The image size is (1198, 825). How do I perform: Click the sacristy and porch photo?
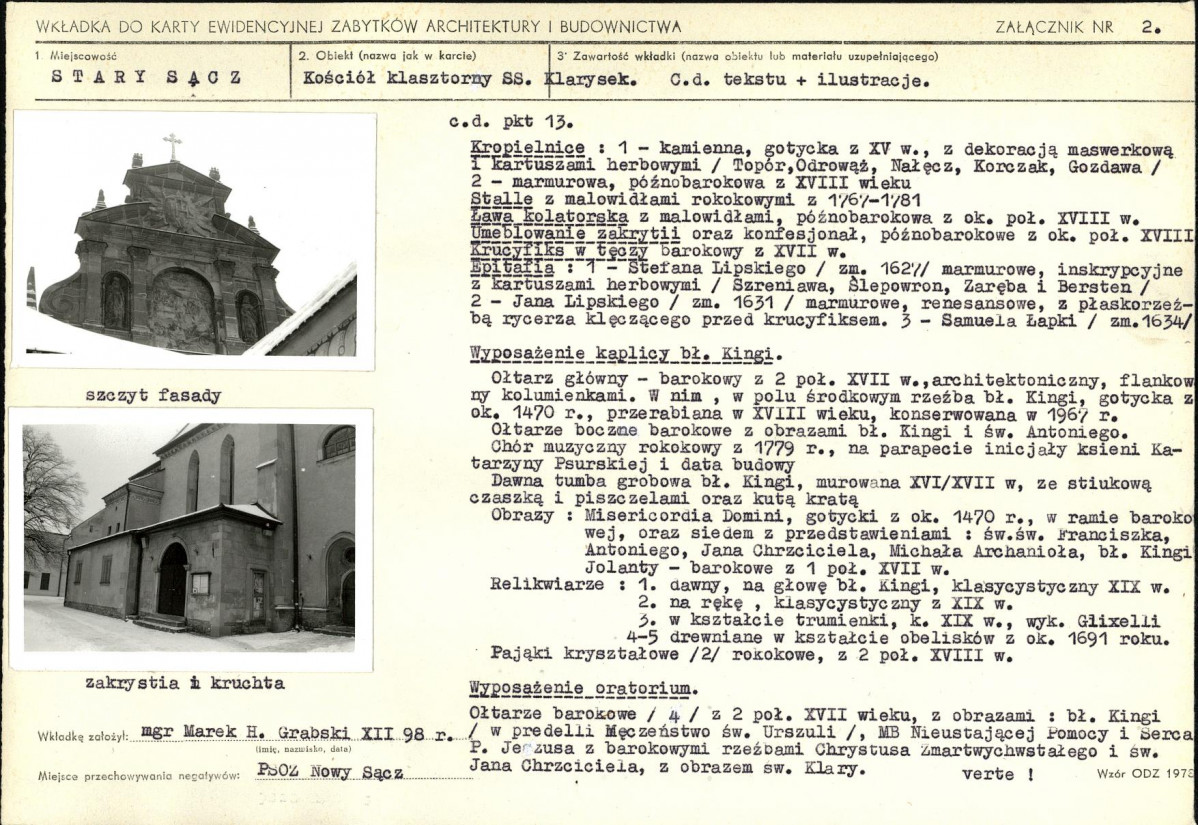click(x=190, y=539)
